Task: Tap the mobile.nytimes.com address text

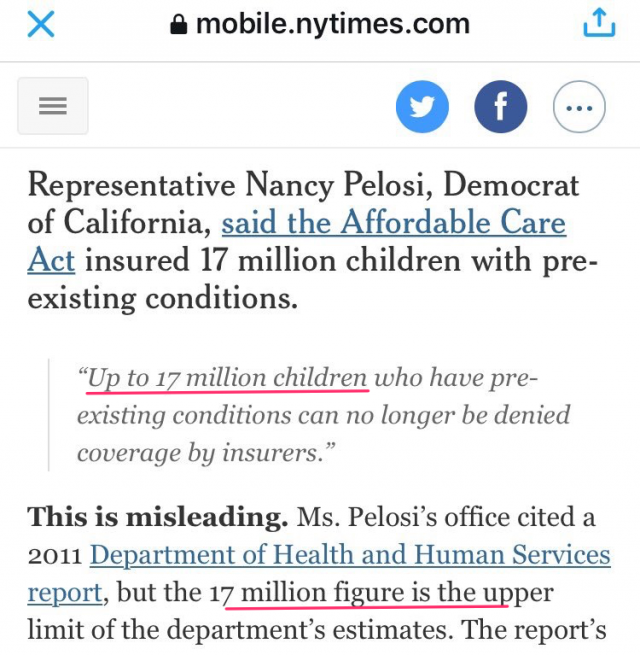Action: point(332,24)
